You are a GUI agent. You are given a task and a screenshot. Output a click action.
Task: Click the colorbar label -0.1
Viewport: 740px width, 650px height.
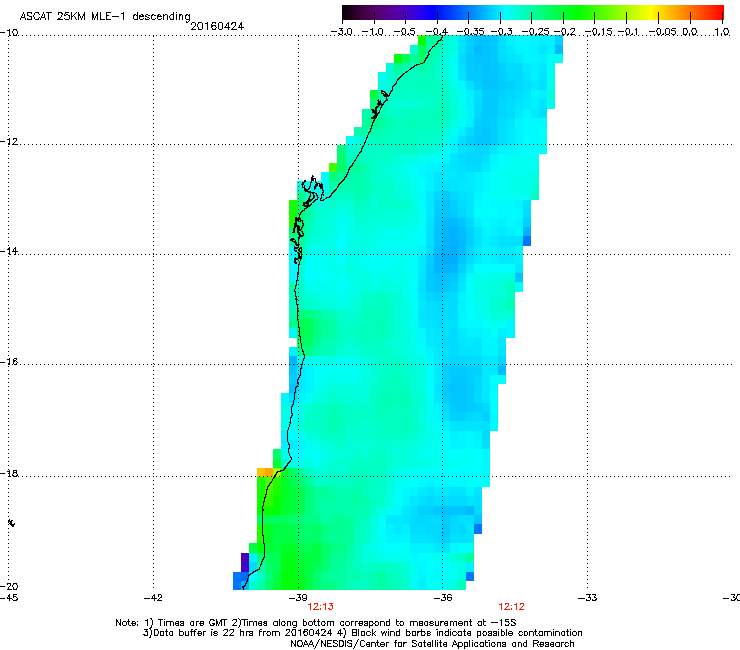click(x=628, y=32)
